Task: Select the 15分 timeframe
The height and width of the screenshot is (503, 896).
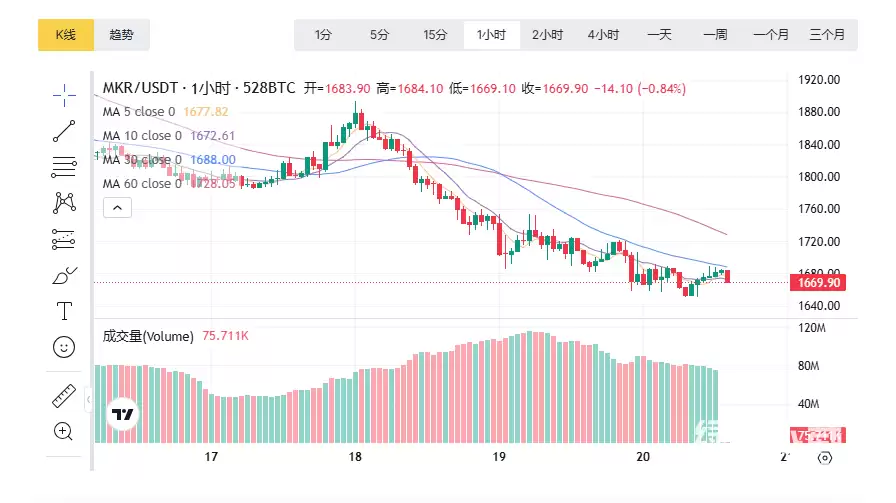Action: point(435,35)
